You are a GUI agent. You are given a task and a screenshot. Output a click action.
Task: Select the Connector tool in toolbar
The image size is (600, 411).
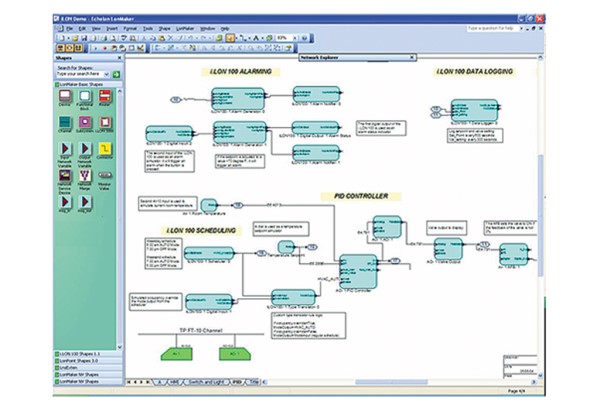[x=243, y=38]
